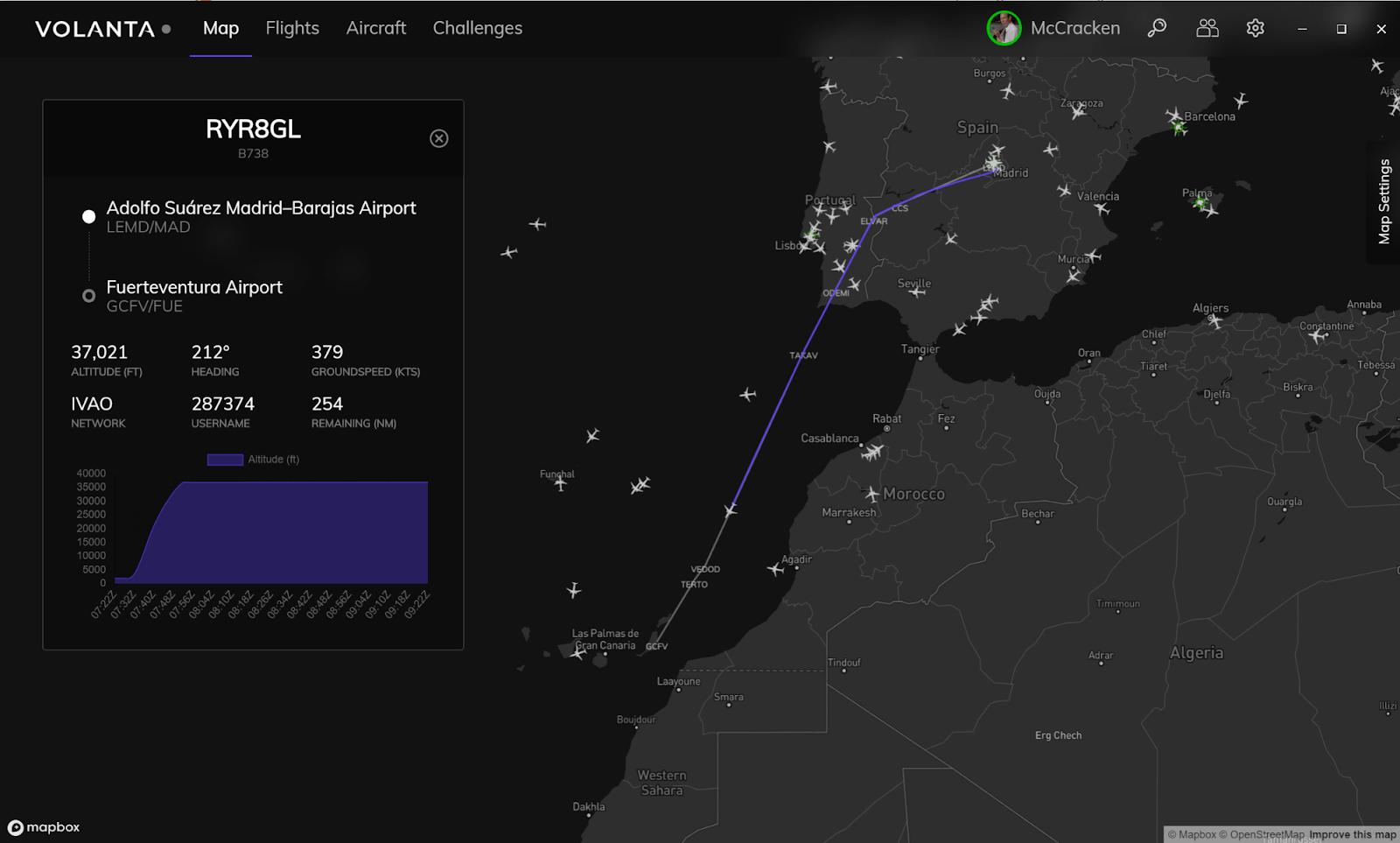Click the purple altitude profile chart
Viewport: 1400px width, 843px height.
pyautogui.click(x=271, y=532)
